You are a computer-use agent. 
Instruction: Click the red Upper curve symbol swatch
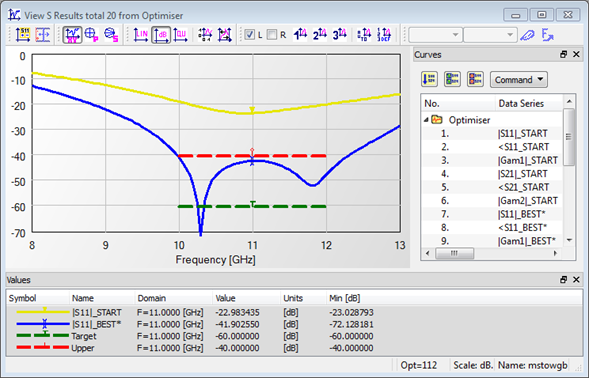[42, 348]
